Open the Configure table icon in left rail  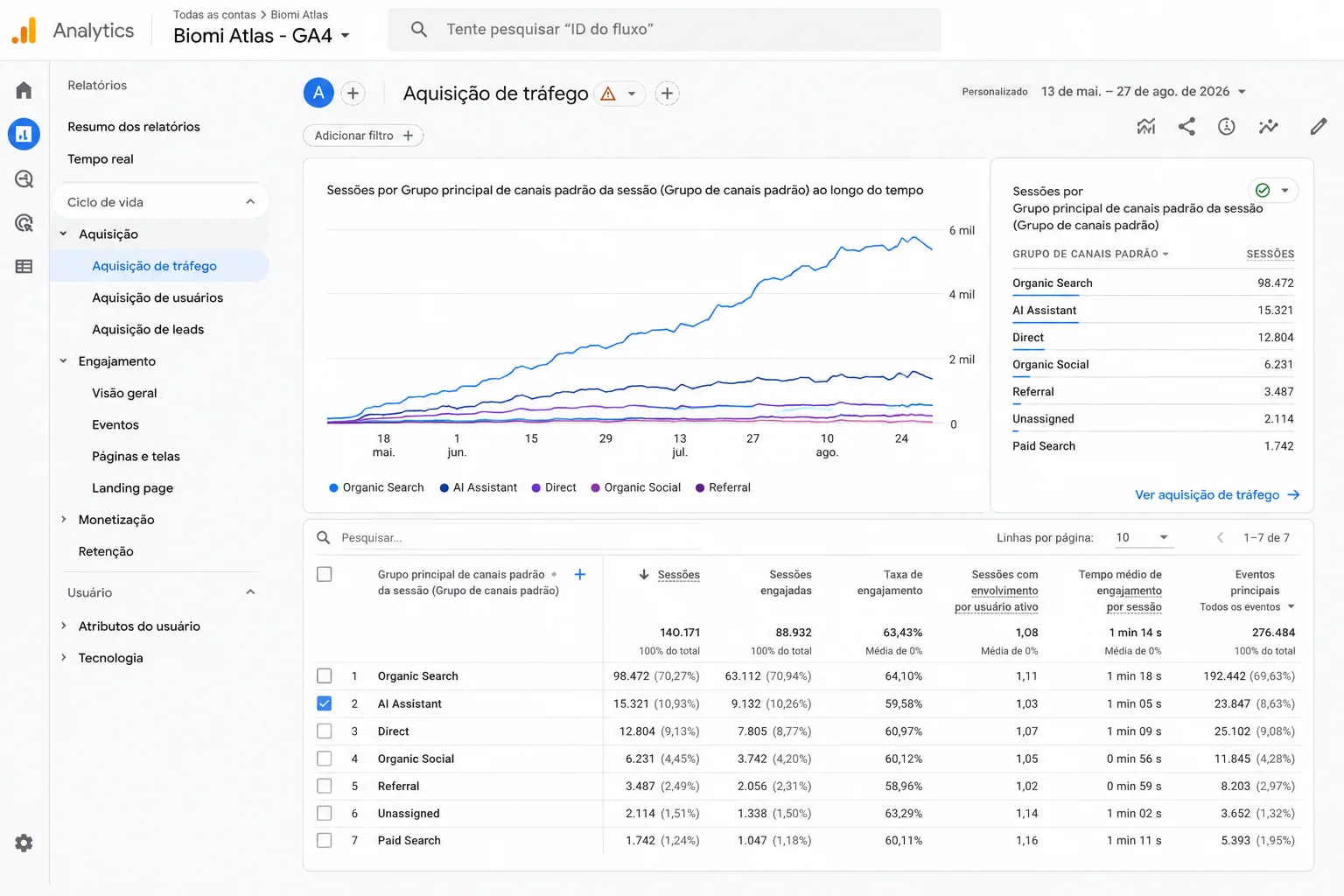click(24, 267)
